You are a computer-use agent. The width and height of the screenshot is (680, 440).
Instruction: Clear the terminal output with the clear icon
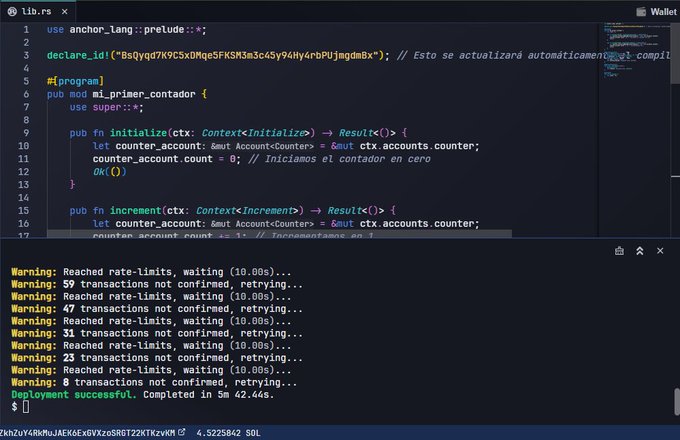[619, 251]
